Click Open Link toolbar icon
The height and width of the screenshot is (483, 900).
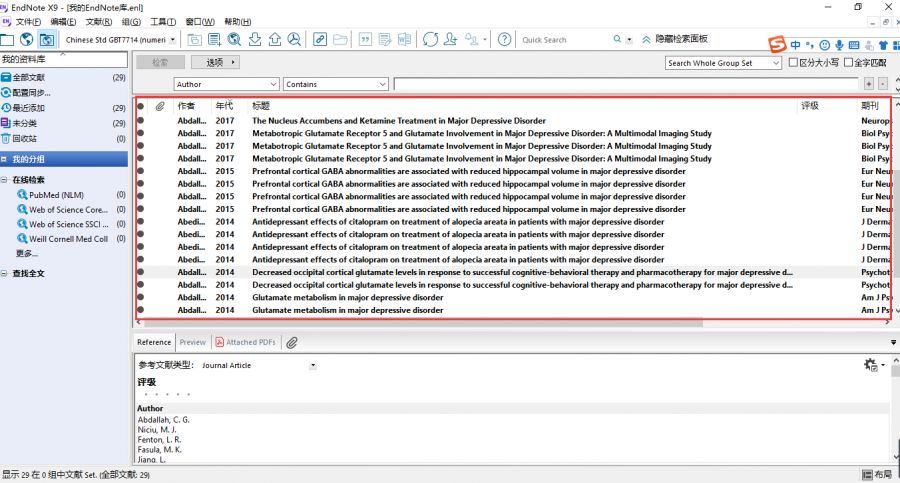click(320, 40)
